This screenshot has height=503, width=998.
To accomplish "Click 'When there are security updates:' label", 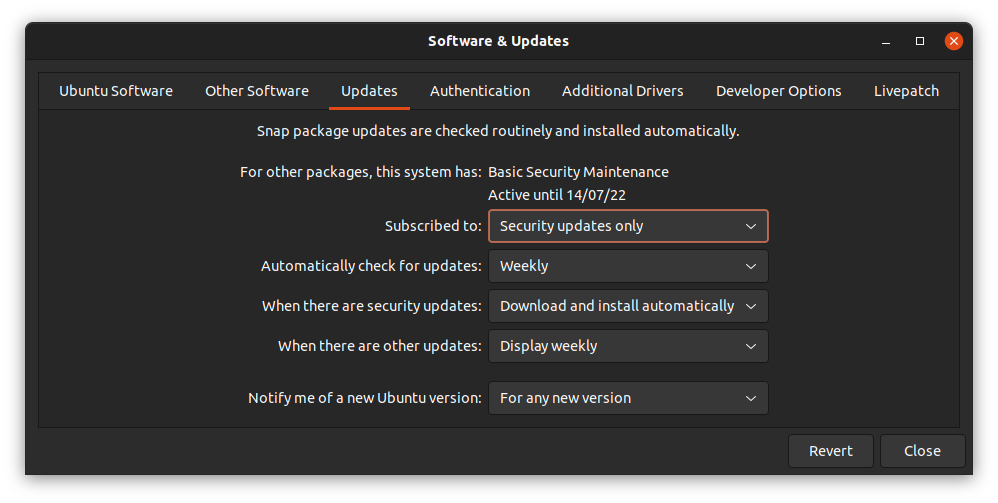I will pos(372,306).
